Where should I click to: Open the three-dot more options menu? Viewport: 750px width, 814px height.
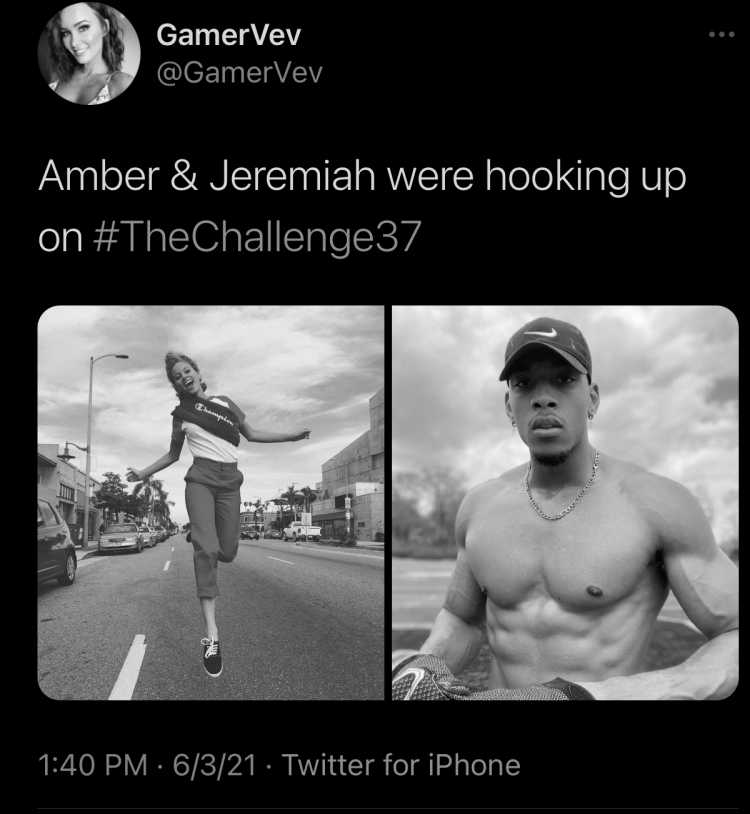[721, 35]
